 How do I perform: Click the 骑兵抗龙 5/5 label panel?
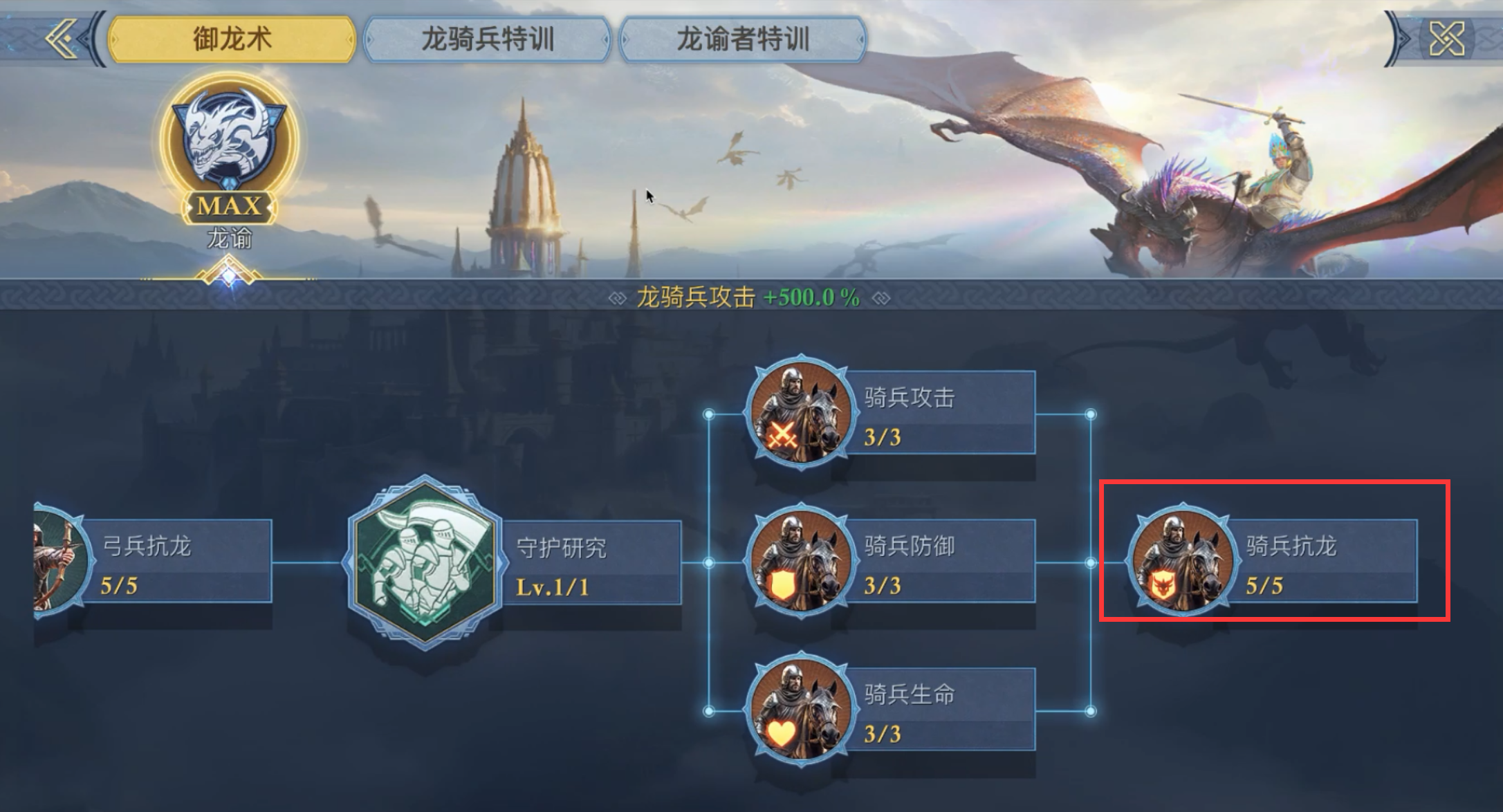[1325, 561]
